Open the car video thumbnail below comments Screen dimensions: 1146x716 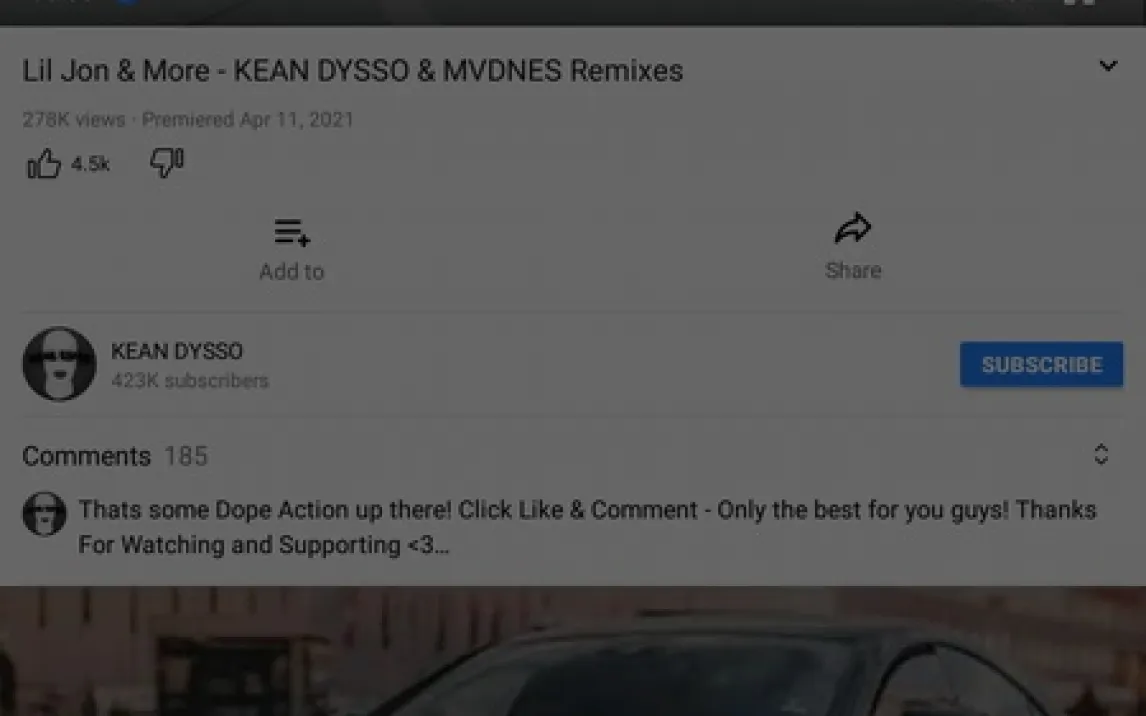coord(573,651)
